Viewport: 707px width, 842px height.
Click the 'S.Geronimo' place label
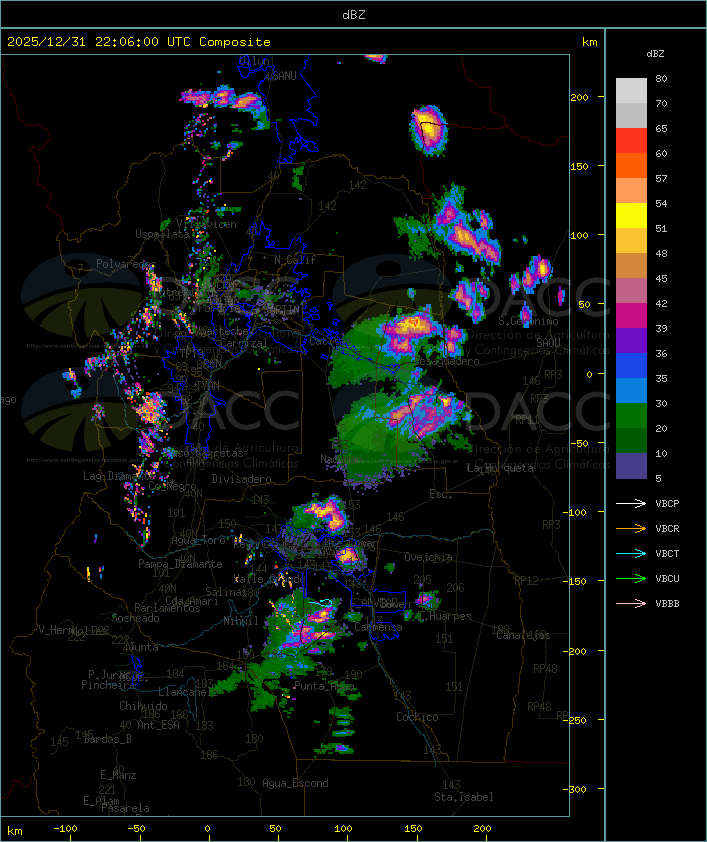tap(528, 321)
